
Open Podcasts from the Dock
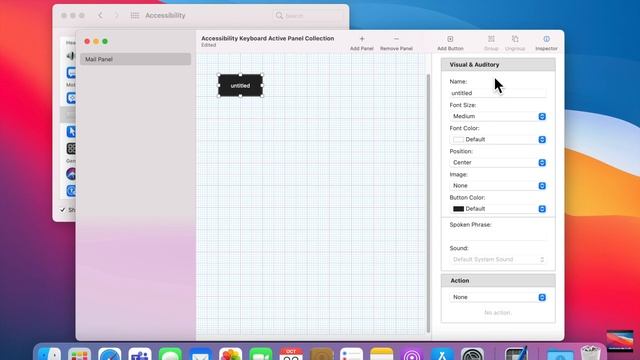[x=412, y=354]
